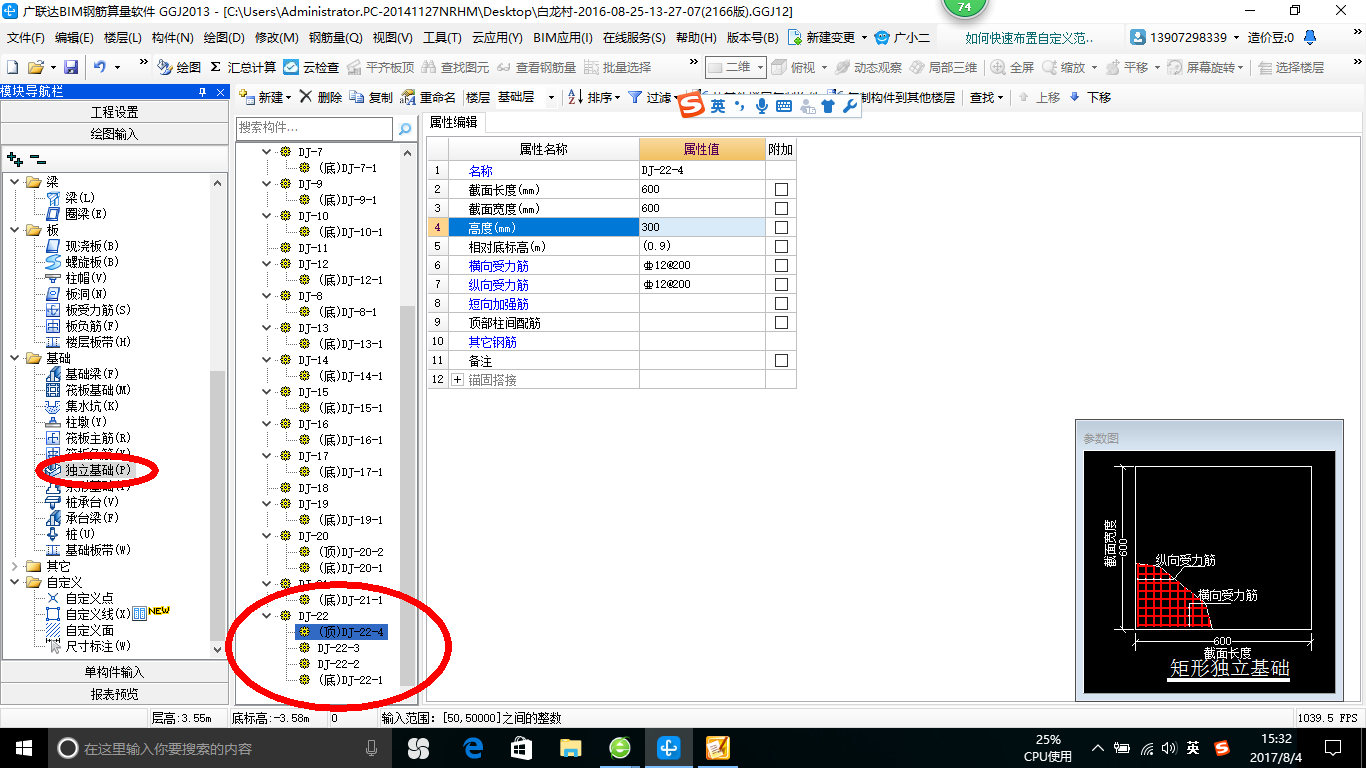Pin the 模块导航栏 panel
Viewport: 1366px width, 768px height.
(203, 92)
